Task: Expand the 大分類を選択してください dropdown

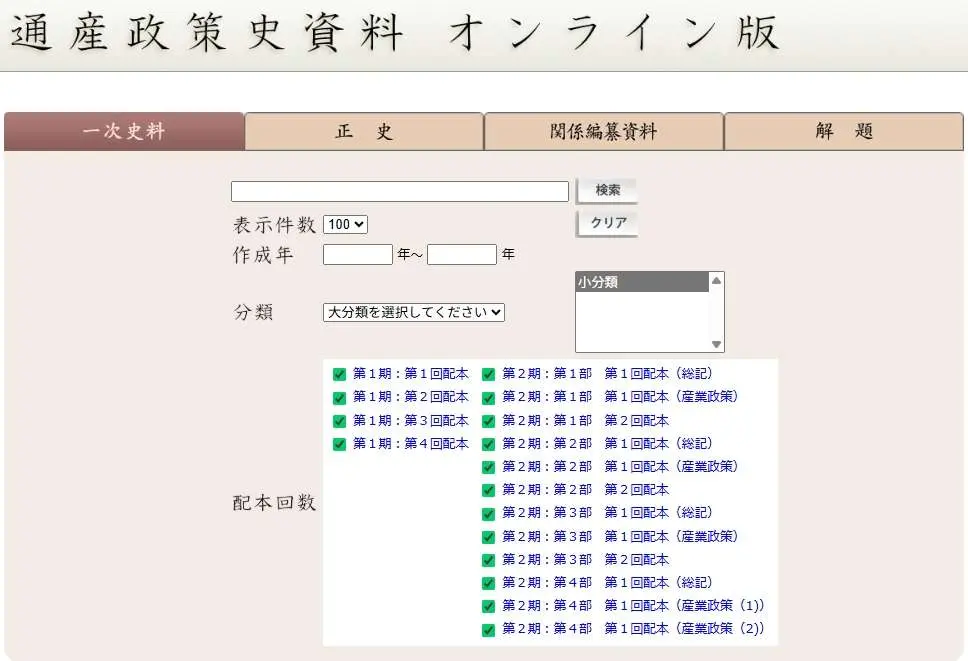Action: tap(414, 312)
